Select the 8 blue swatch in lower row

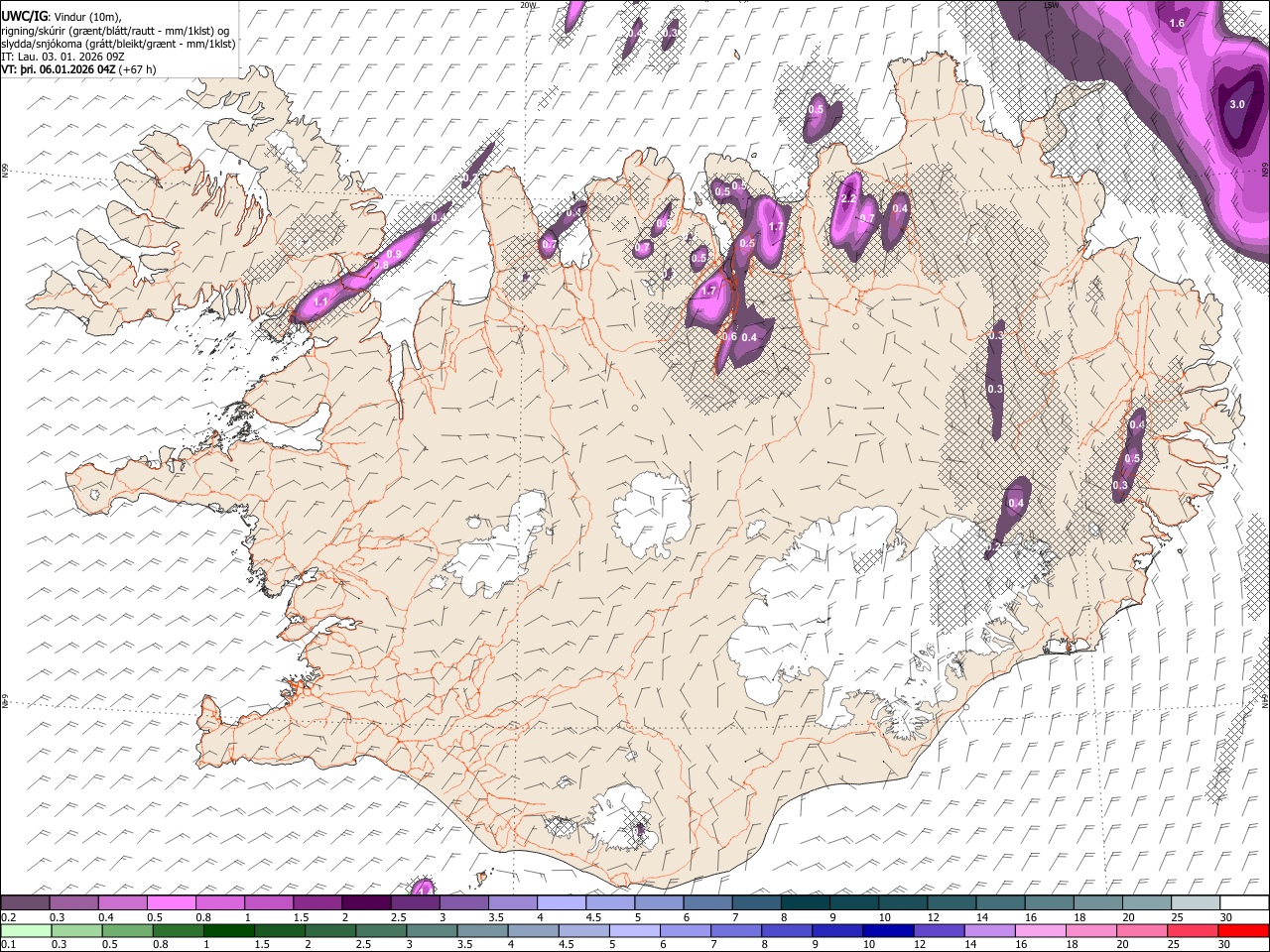(786, 931)
